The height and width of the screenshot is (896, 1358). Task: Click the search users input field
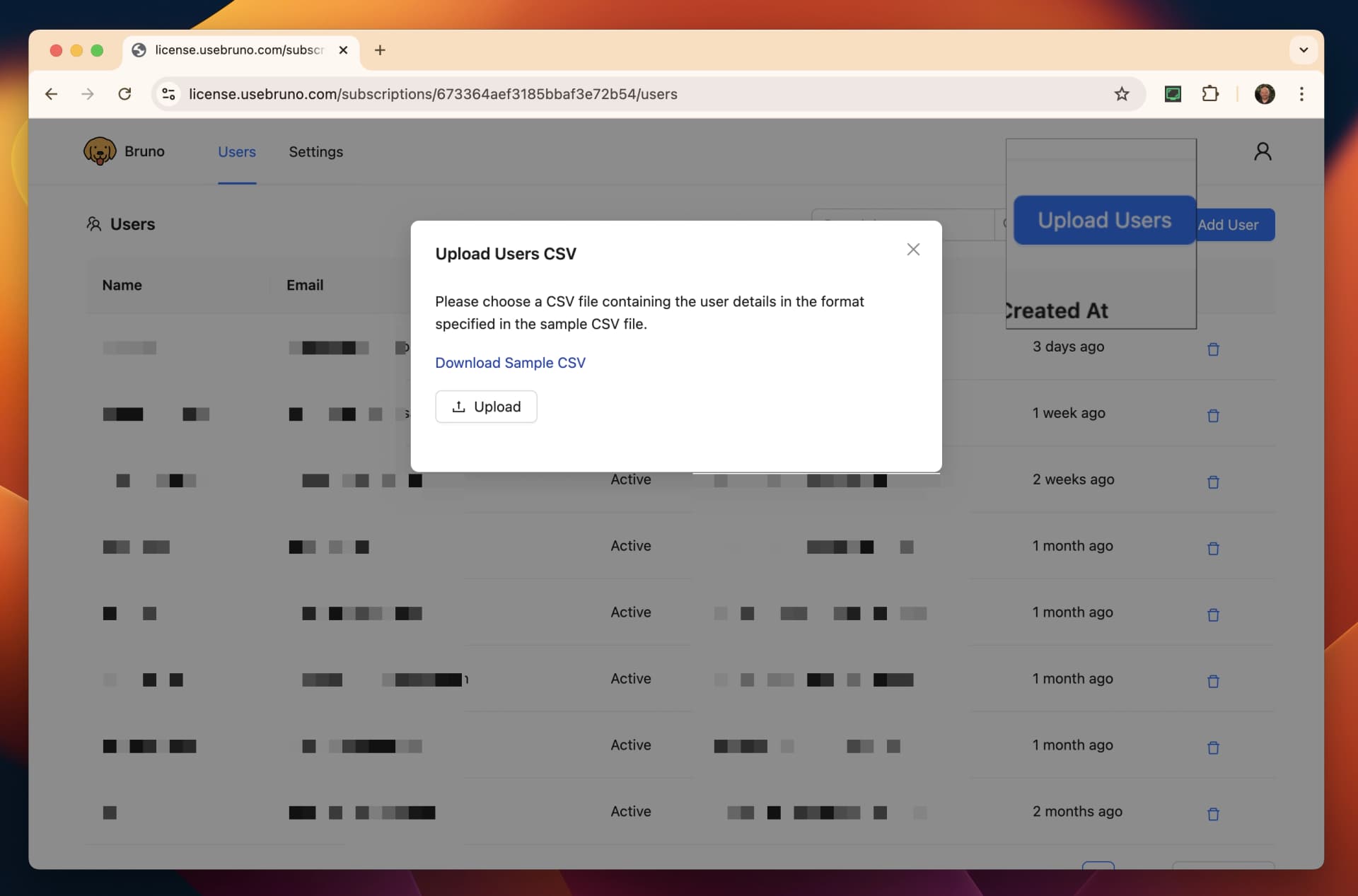coord(903,224)
